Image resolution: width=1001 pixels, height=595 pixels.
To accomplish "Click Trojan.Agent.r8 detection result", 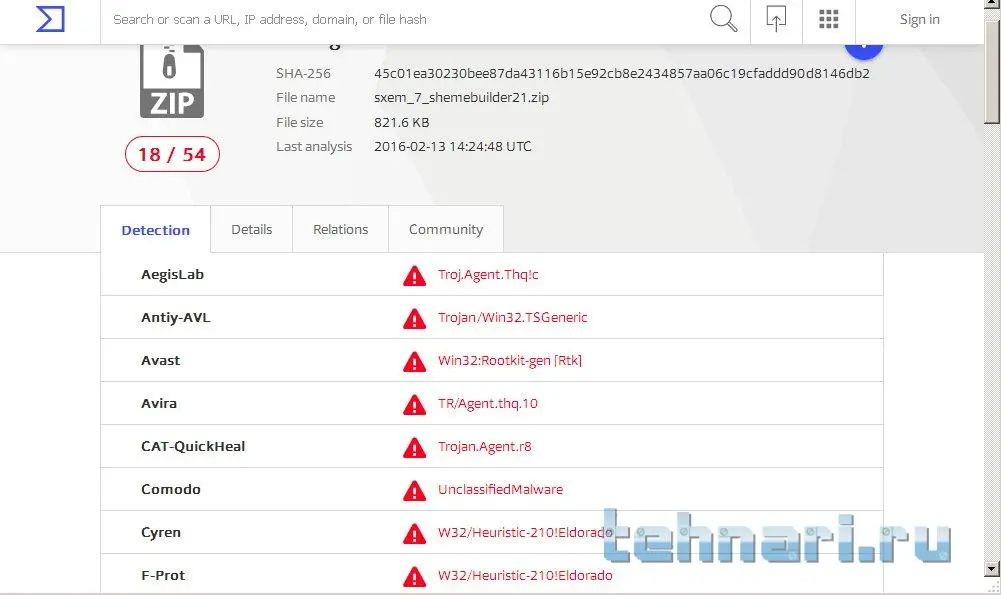I will click(484, 446).
